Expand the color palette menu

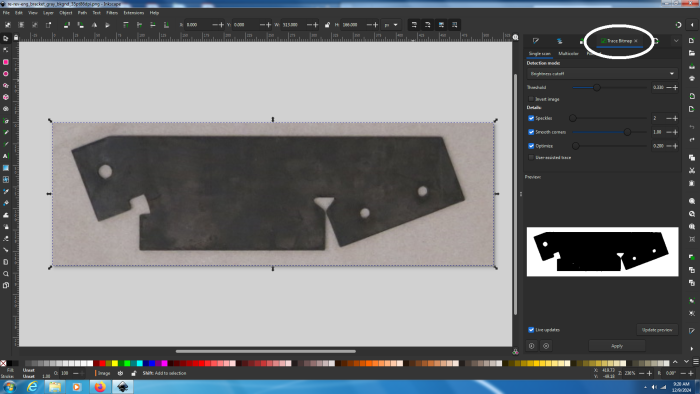696,362
